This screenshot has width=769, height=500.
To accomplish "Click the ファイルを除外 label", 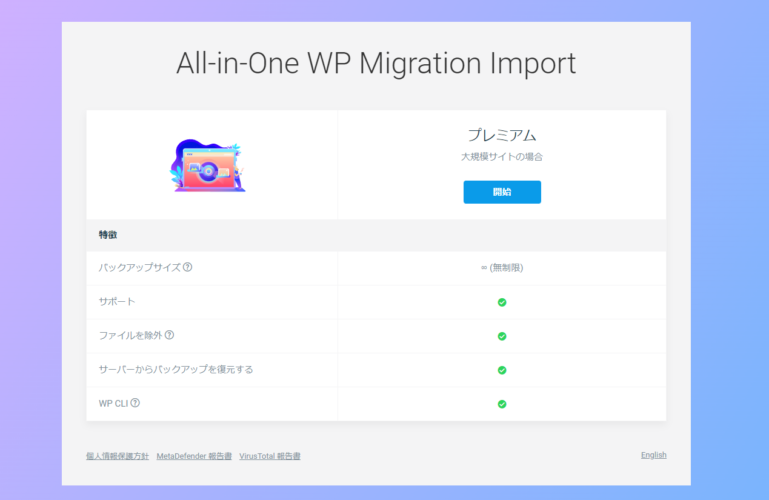I will point(130,335).
